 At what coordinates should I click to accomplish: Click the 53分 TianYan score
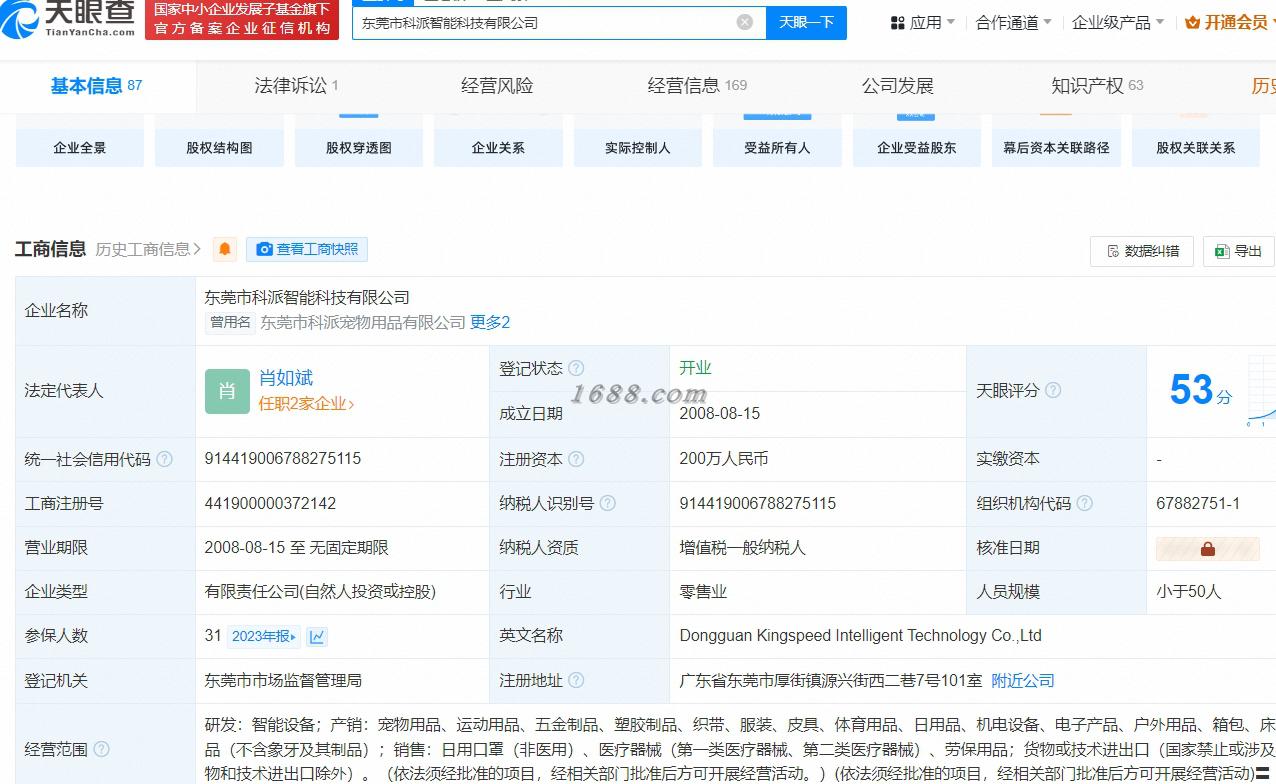(1201, 390)
